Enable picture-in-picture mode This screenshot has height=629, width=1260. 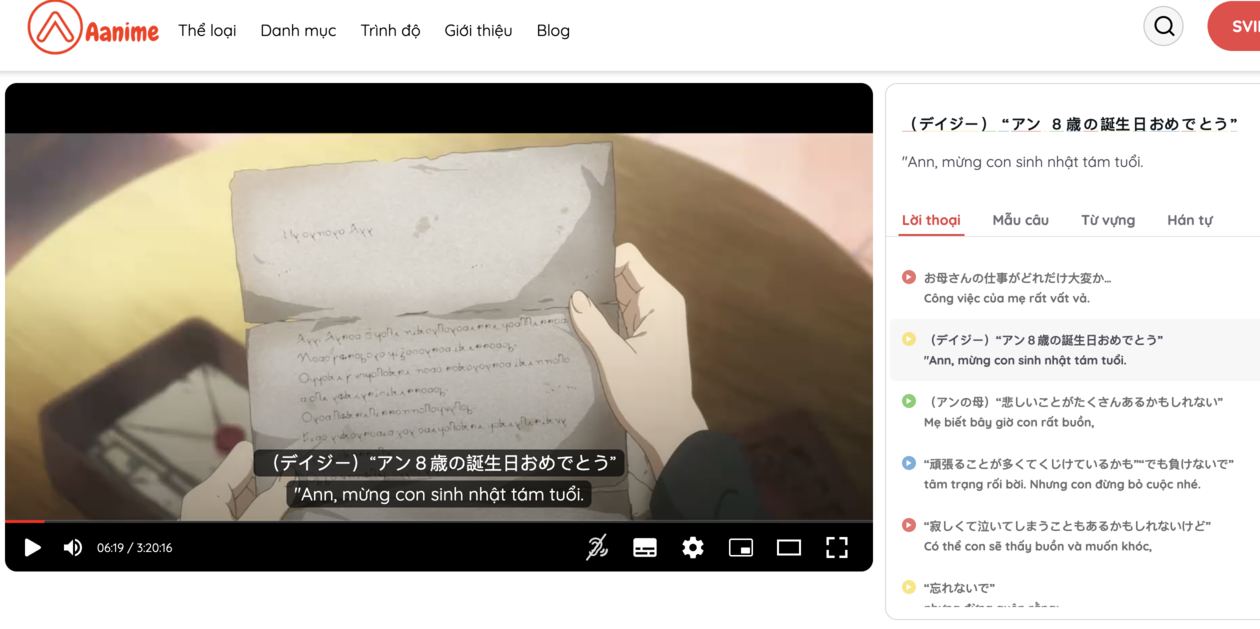coord(741,547)
